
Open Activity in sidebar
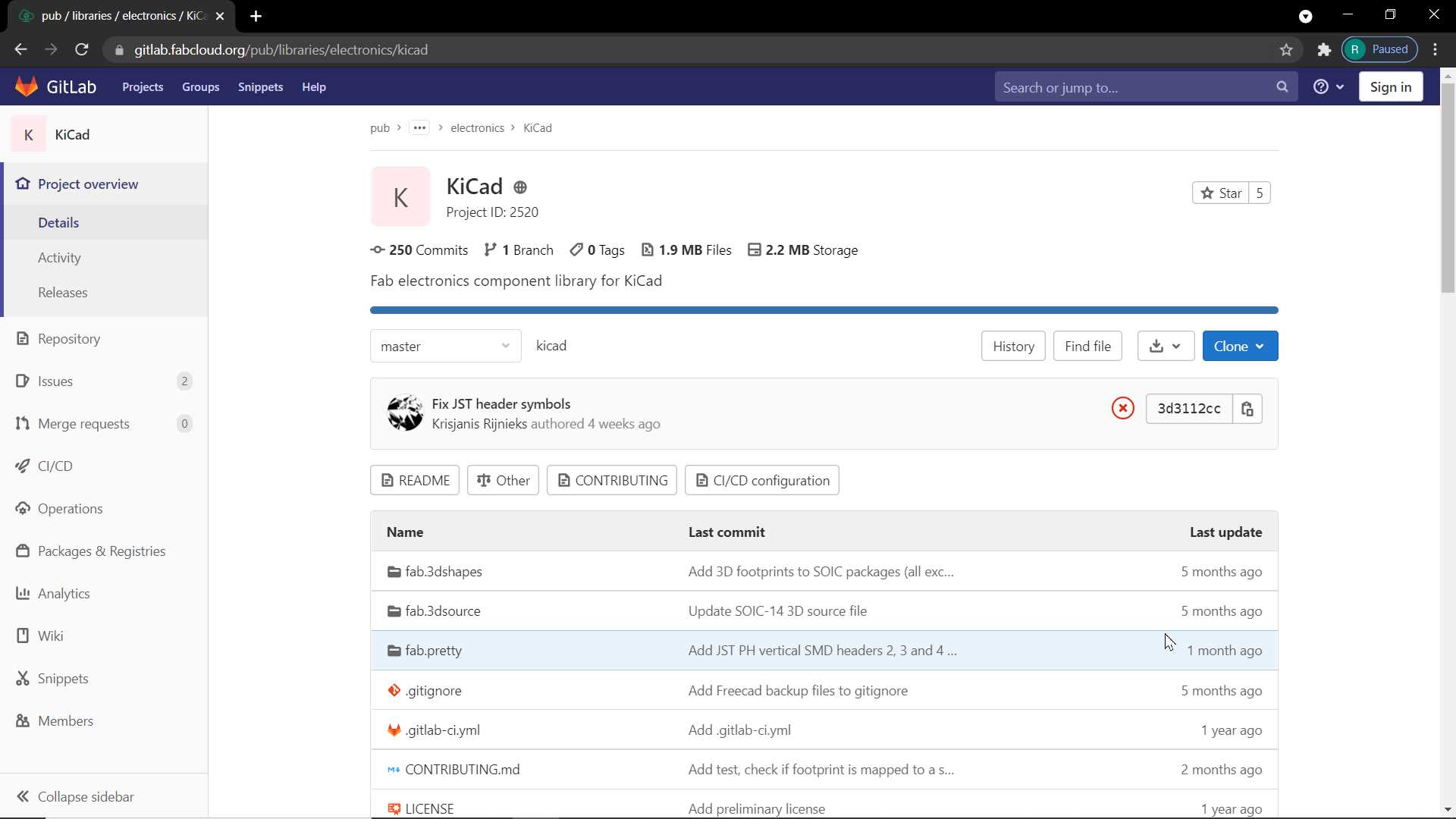coord(105,258)
